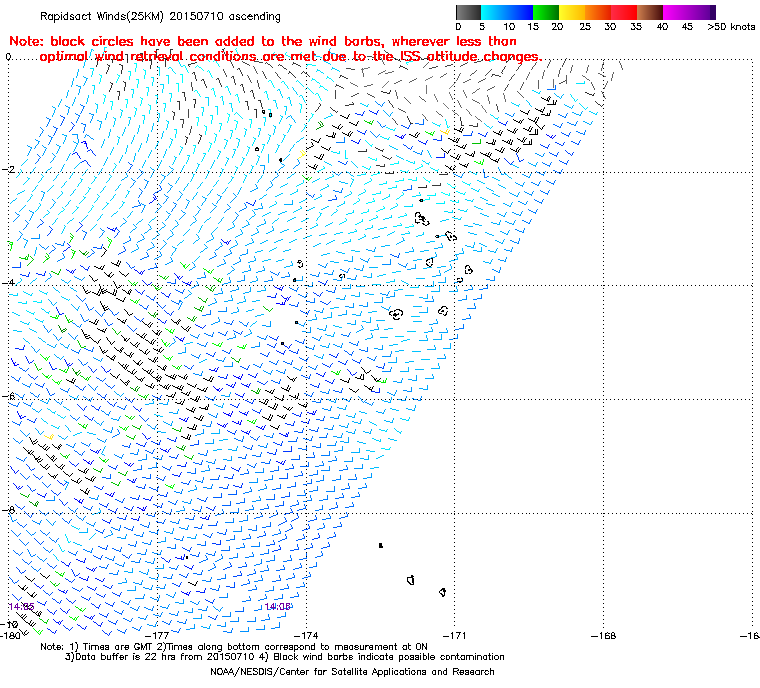This screenshot has width=760, height=688.
Task: Click the '-168' longitude axis label
Action: click(603, 635)
